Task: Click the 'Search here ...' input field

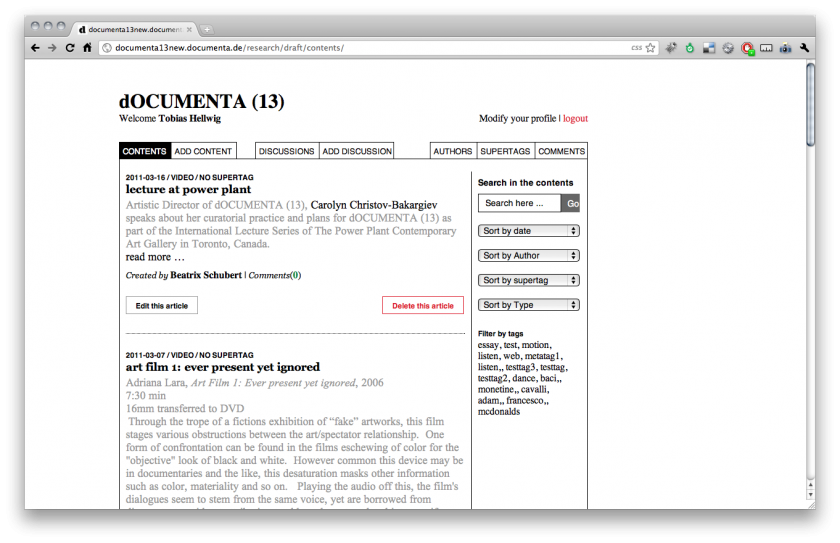Action: pos(519,203)
